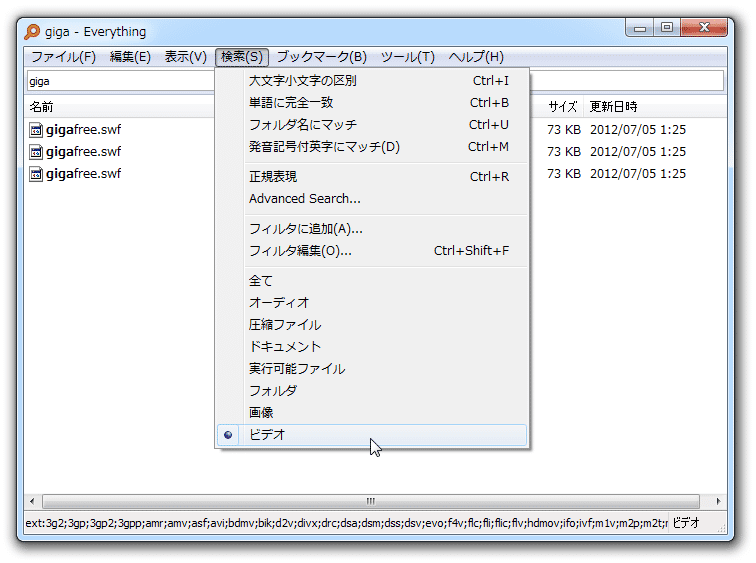Open the ブックマーク(B) menu

[321, 57]
